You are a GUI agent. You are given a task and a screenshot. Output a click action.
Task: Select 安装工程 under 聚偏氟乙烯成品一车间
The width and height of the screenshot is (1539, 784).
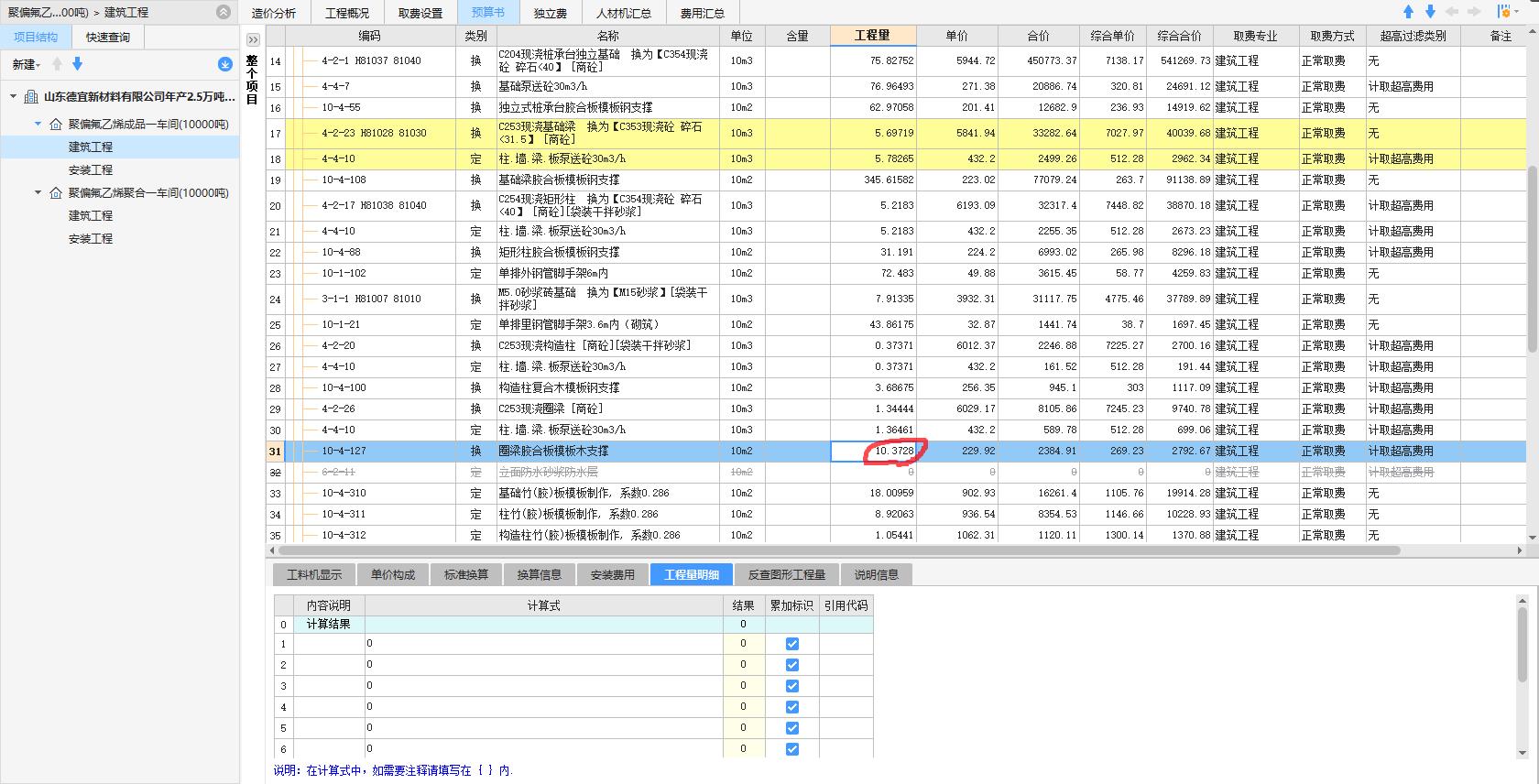tap(91, 169)
